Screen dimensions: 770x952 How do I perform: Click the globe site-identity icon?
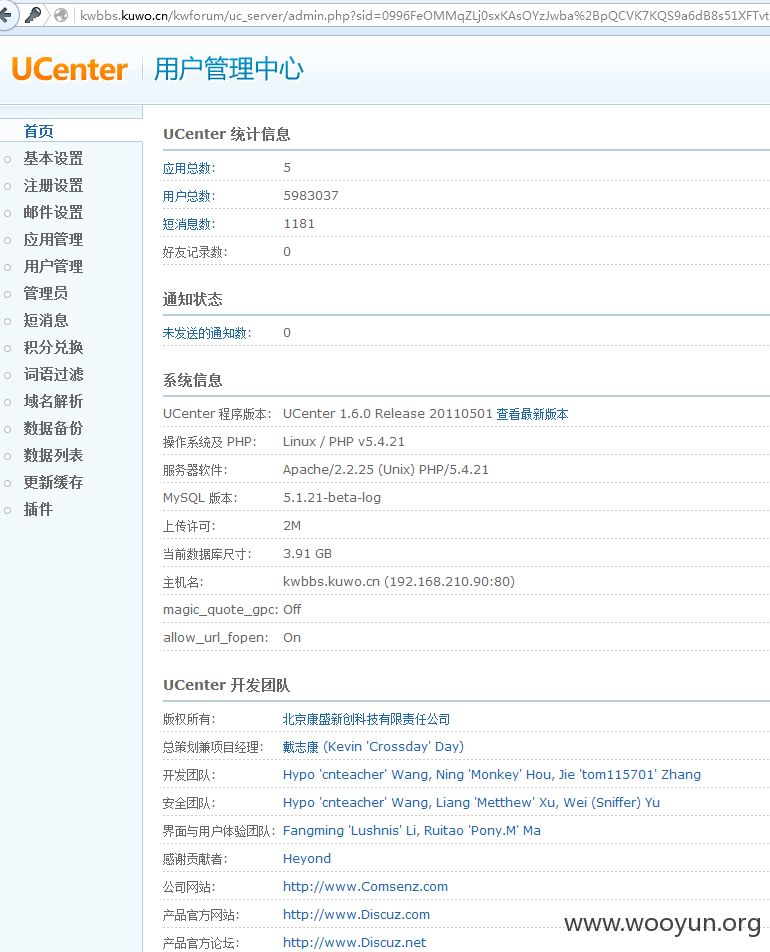[61, 15]
